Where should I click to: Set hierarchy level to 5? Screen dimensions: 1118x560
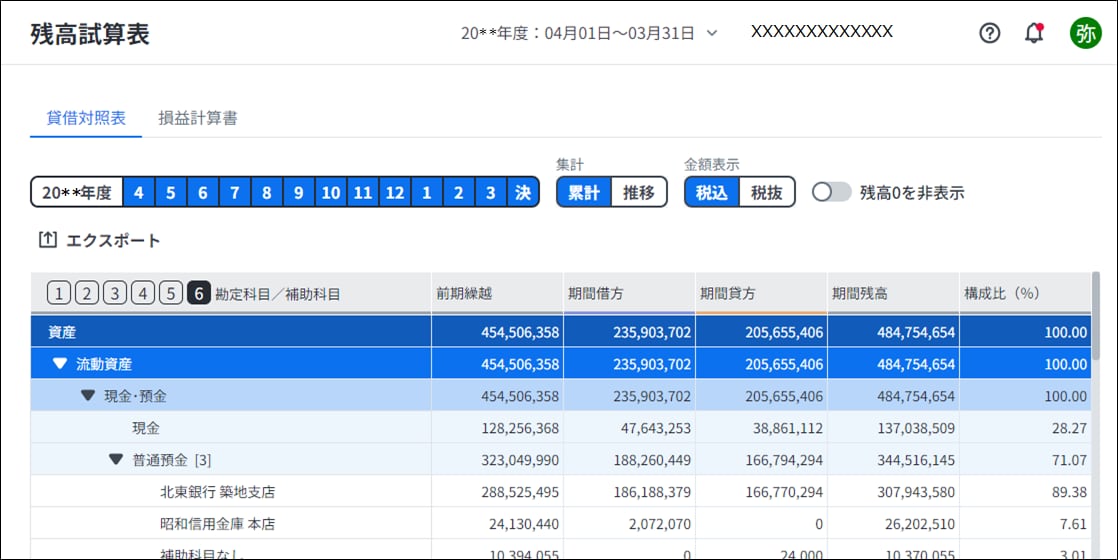170,293
